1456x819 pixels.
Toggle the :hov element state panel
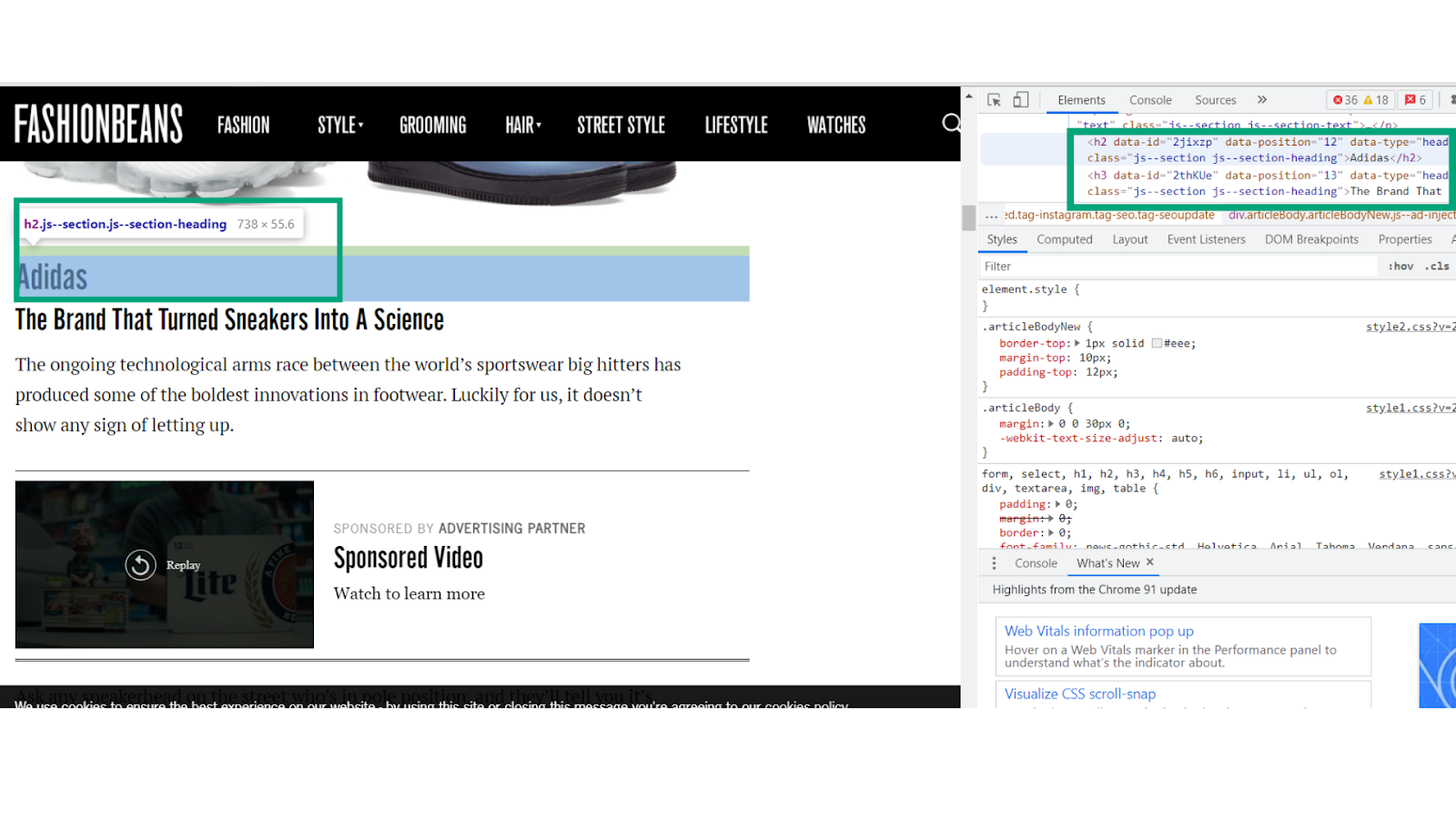(x=1401, y=267)
